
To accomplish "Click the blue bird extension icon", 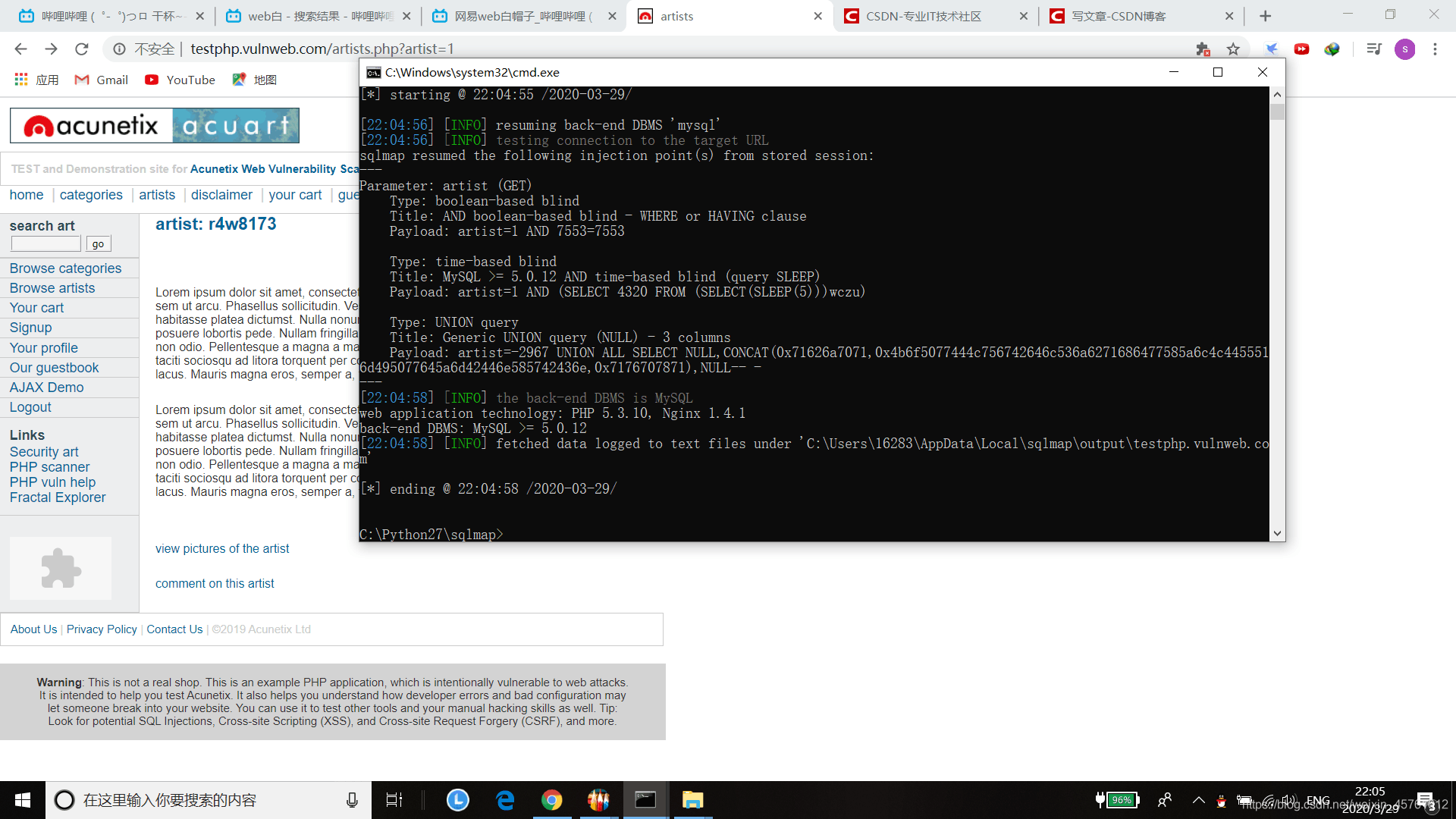I will coord(1272,49).
